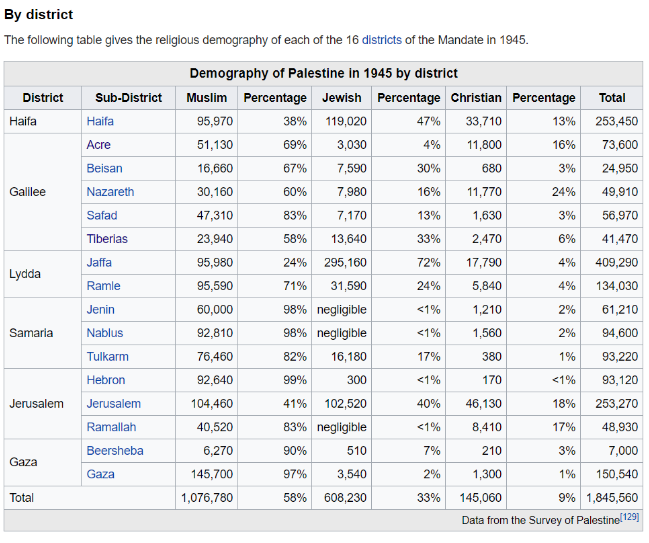649x543 pixels.
Task: Open the 'districts' link in the intro sentence
Action: coord(382,40)
